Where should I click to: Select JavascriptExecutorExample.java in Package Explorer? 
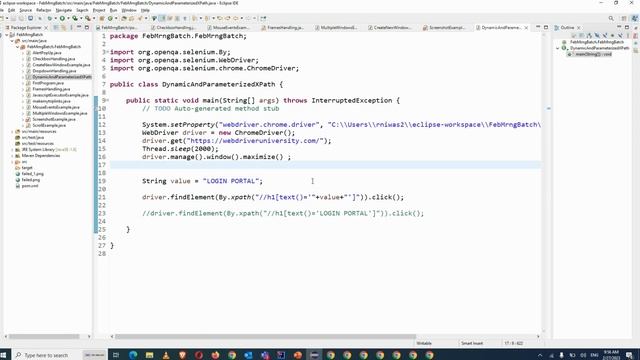pyautogui.click(x=60, y=95)
